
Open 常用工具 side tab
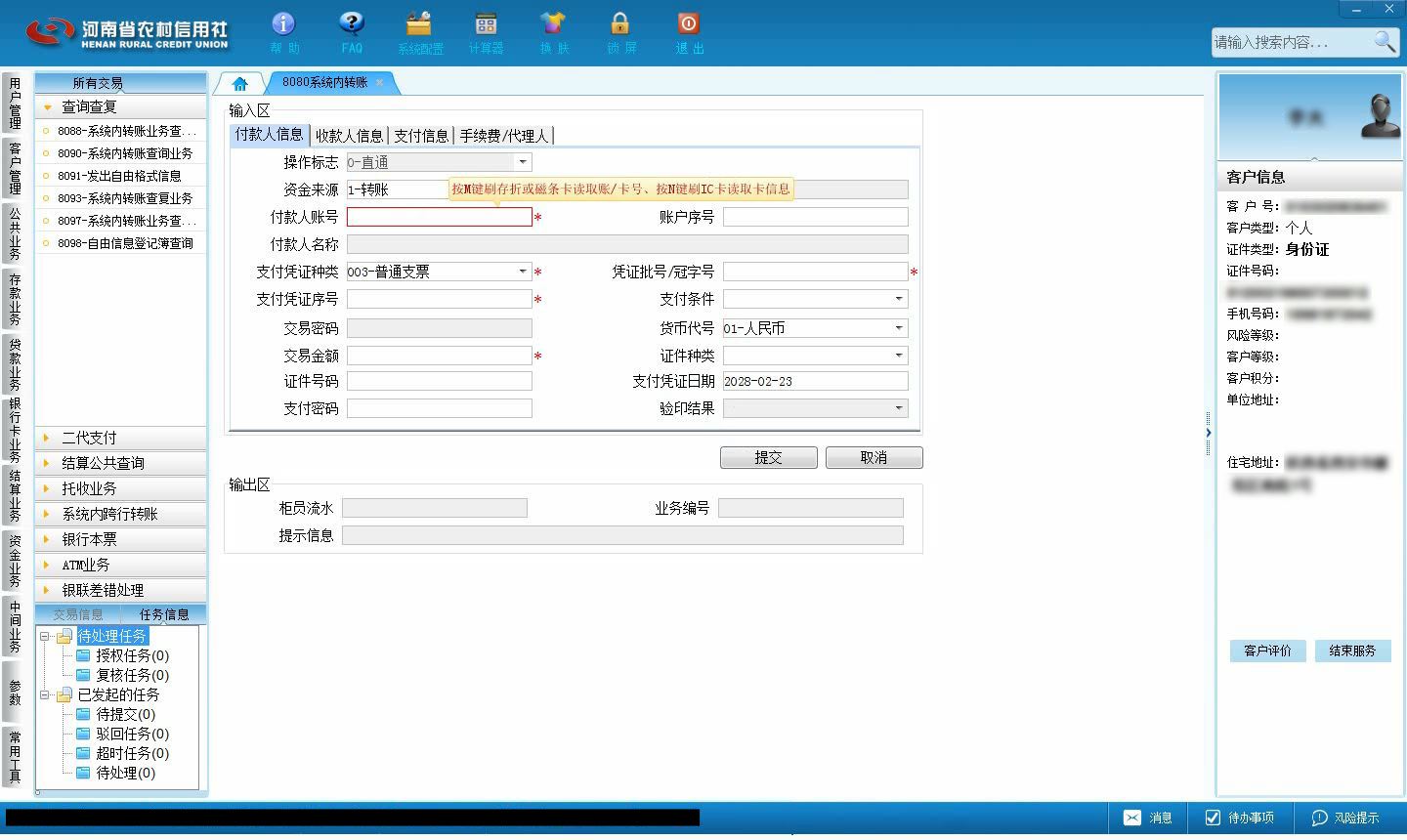[x=14, y=756]
